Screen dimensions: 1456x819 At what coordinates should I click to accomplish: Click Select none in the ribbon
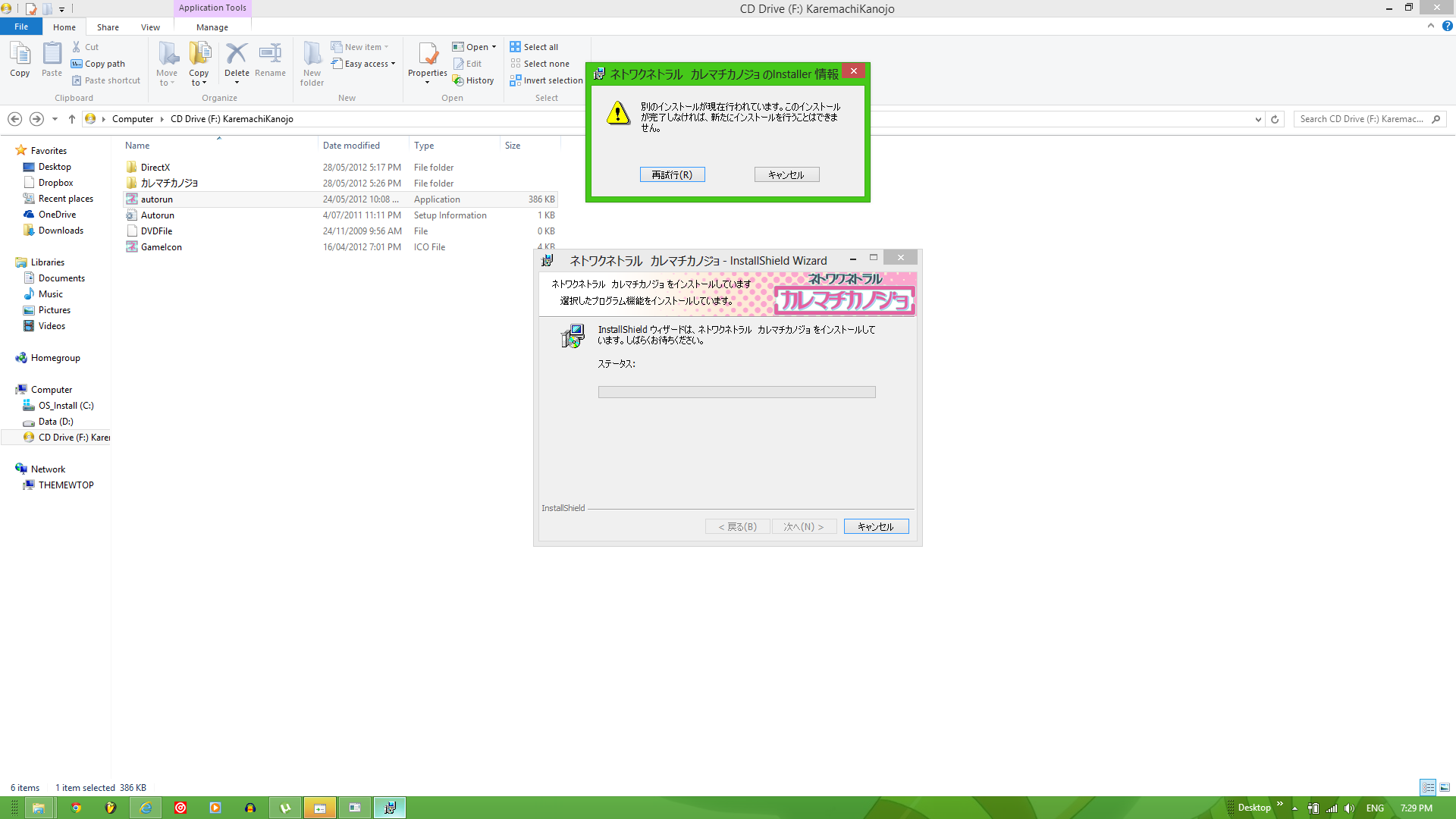(540, 64)
